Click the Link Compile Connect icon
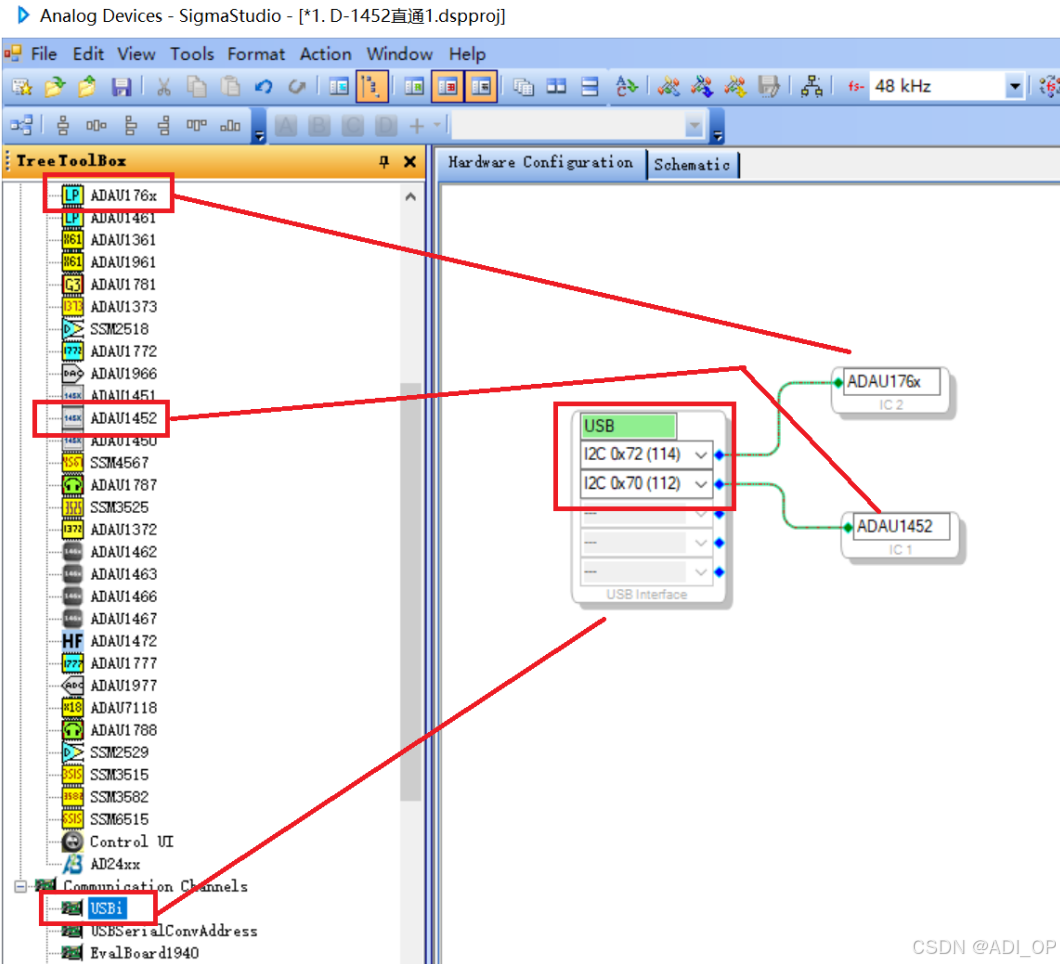 (x=669, y=87)
